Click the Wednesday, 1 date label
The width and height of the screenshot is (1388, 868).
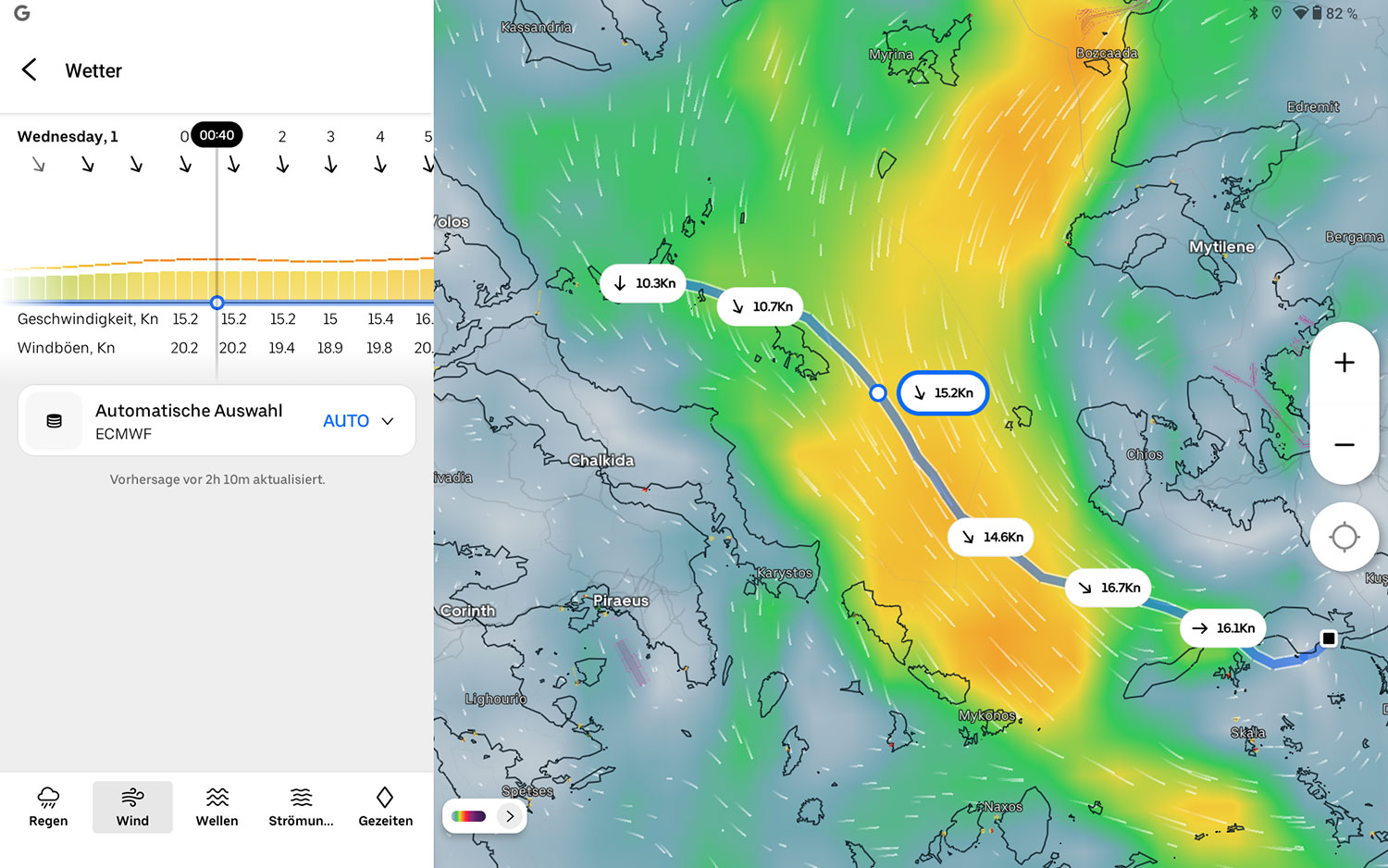coord(68,136)
